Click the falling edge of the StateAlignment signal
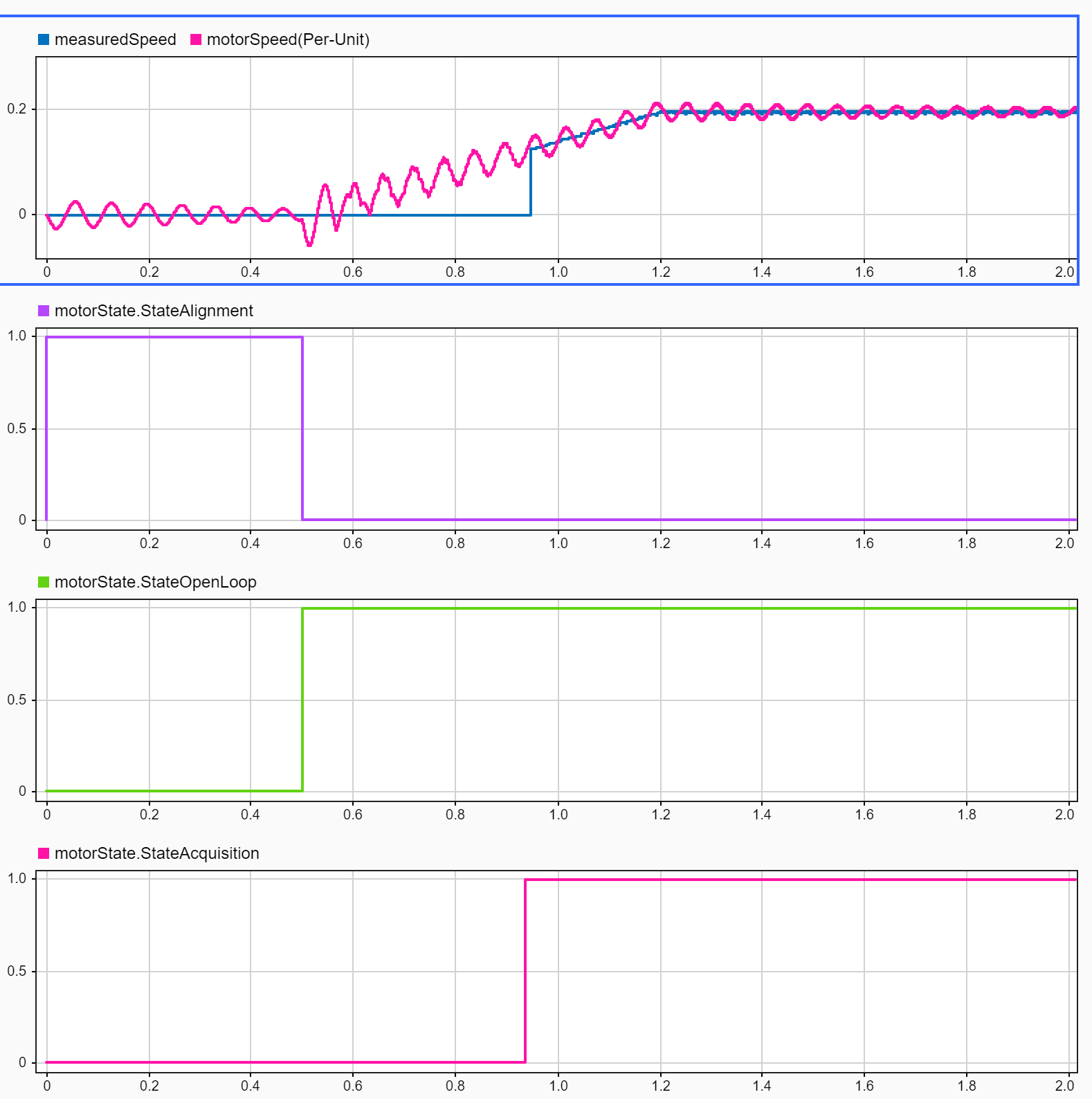 tap(302, 429)
